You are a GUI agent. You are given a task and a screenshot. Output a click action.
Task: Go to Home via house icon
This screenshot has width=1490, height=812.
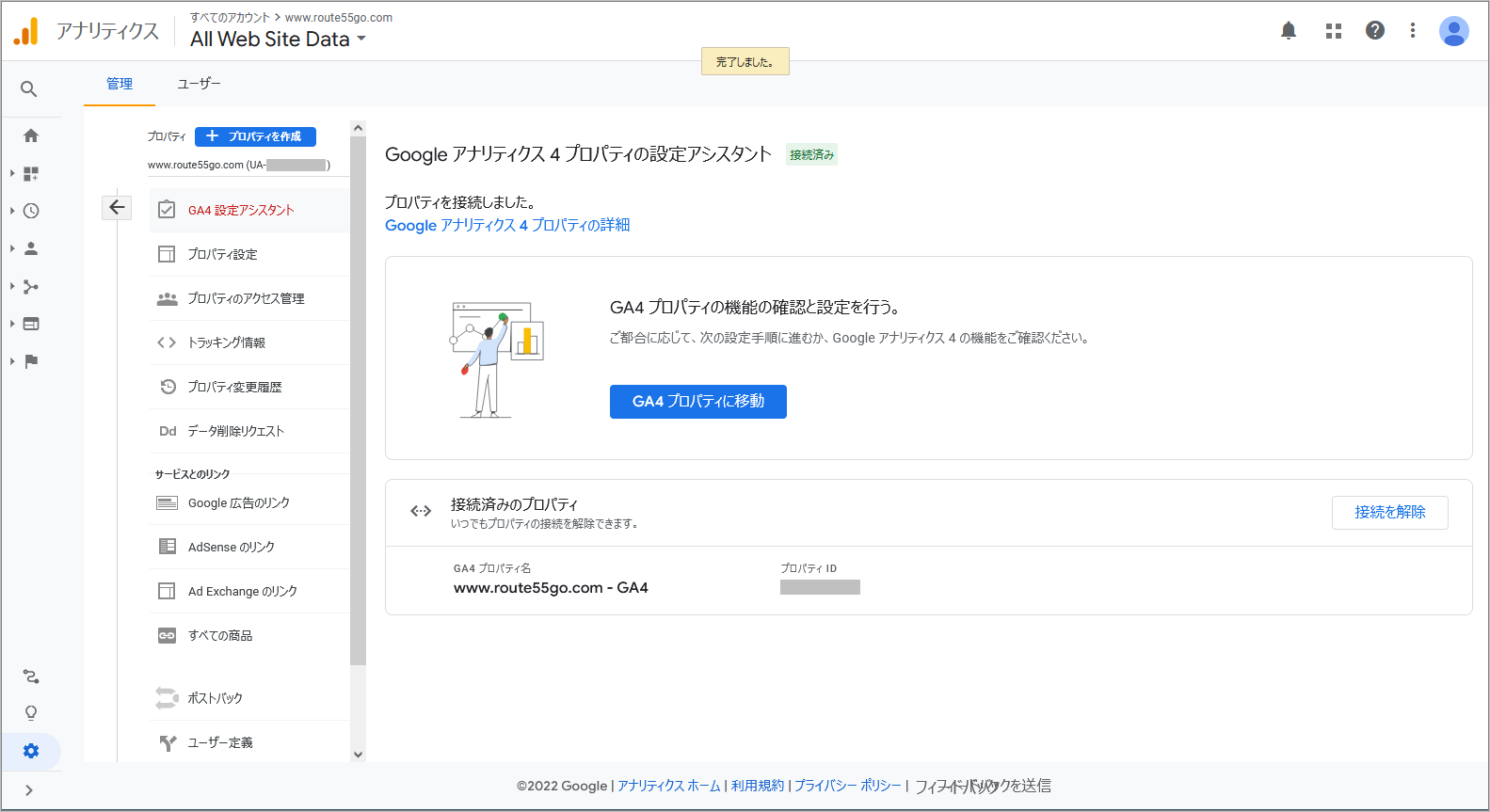(x=31, y=135)
